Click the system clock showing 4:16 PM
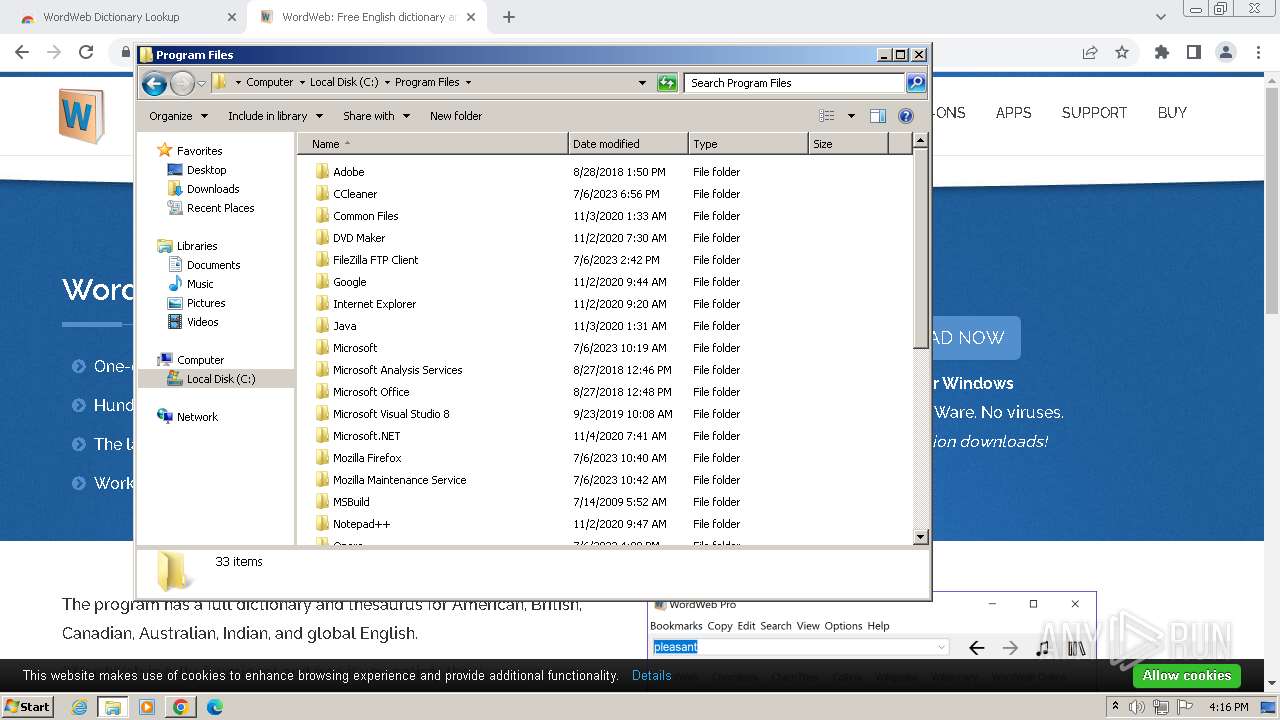Screen dimensions: 1280x720 pos(1228,707)
